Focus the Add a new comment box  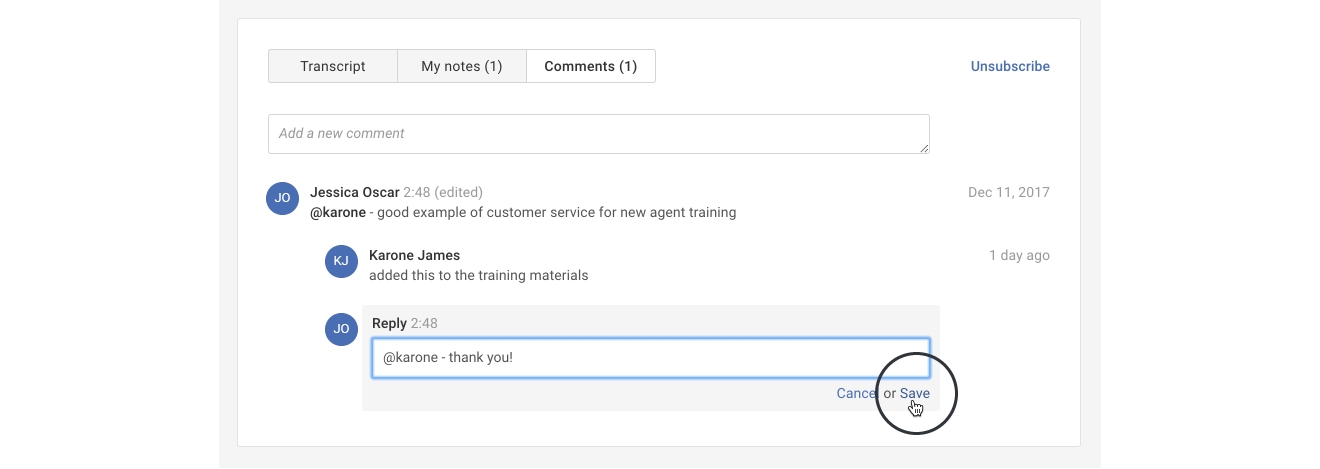[x=598, y=134]
